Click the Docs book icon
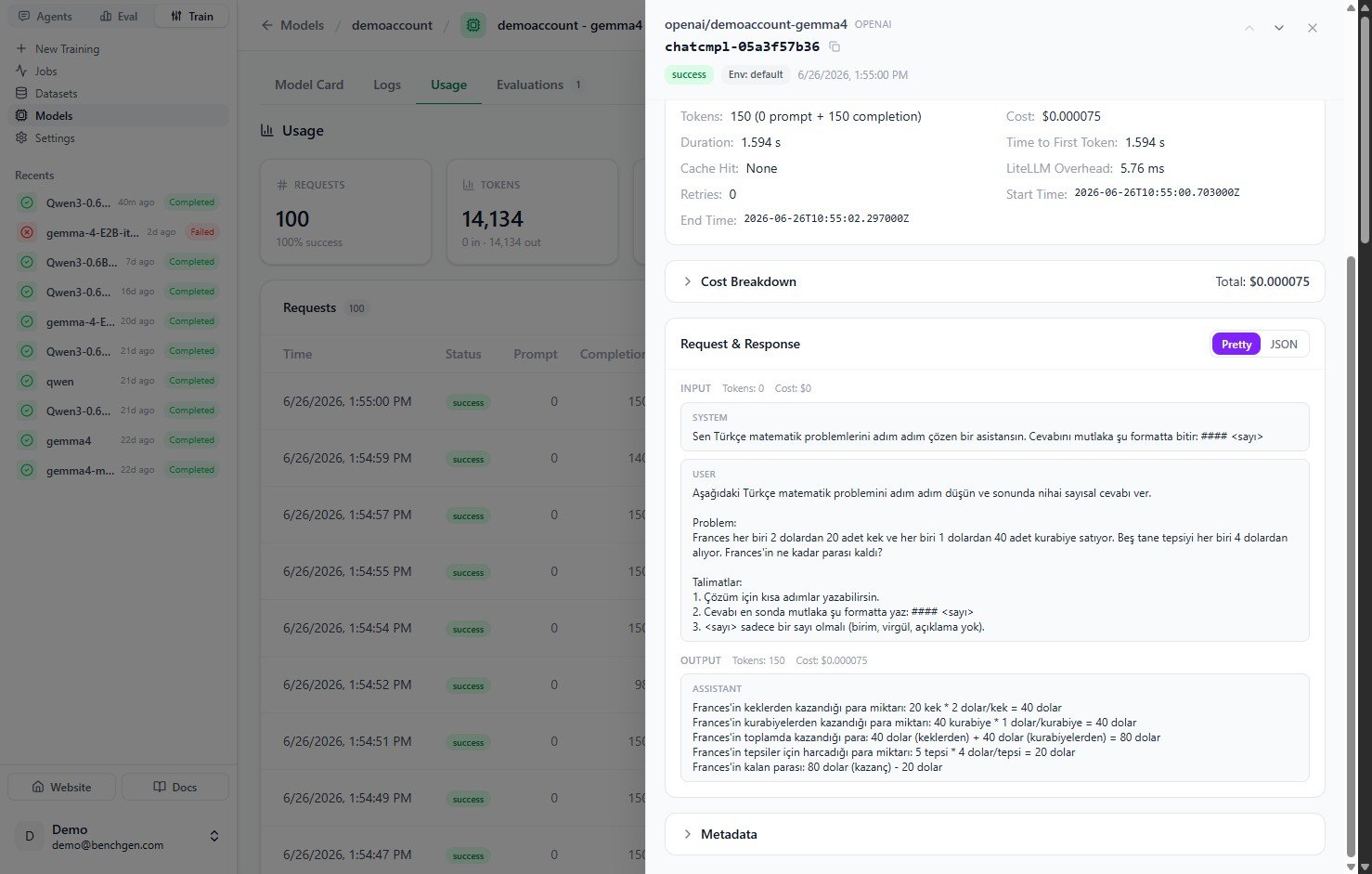The image size is (1372, 874). click(x=160, y=787)
